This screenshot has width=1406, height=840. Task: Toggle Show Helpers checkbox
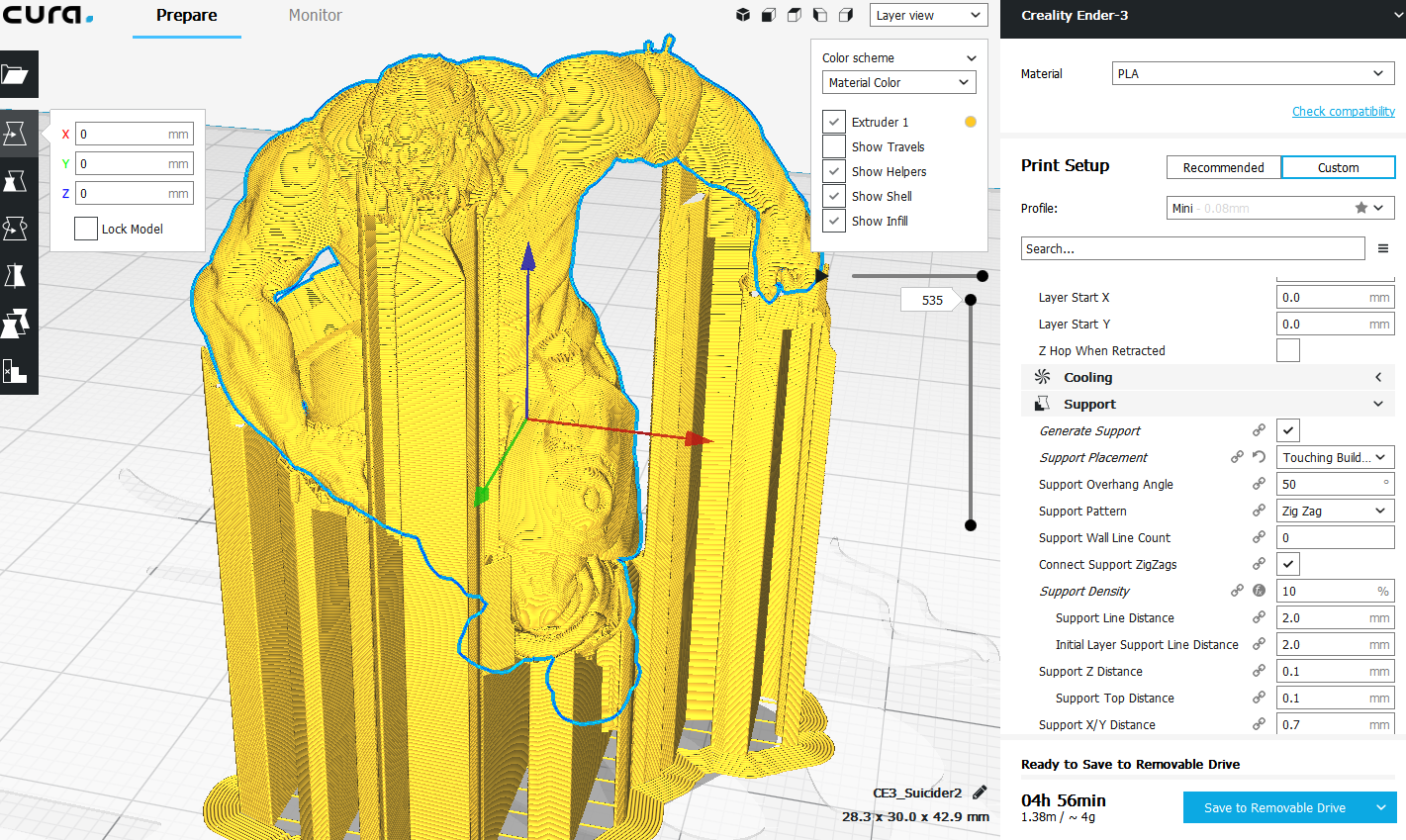pos(834,171)
